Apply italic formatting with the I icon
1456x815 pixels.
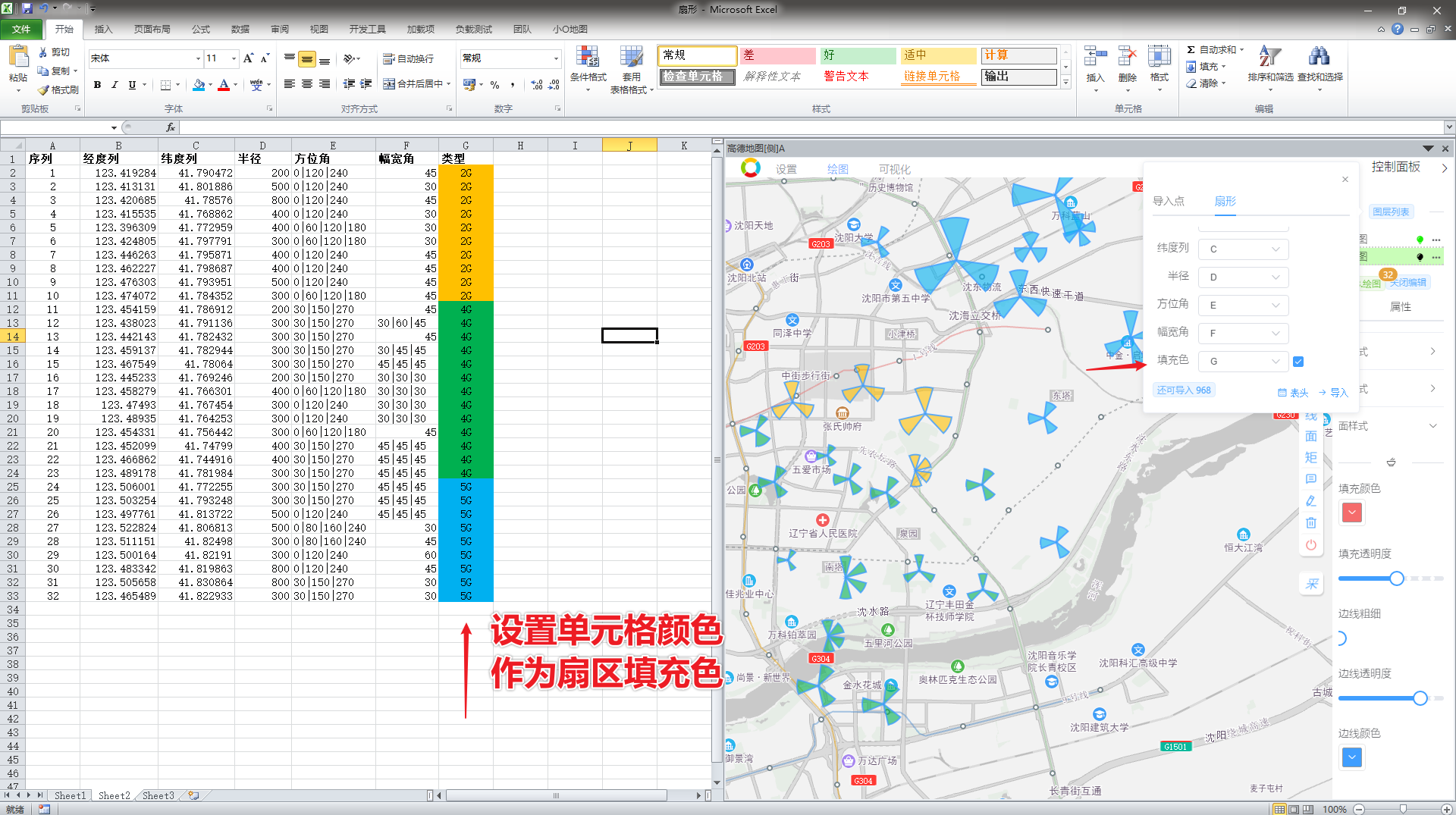[115, 85]
